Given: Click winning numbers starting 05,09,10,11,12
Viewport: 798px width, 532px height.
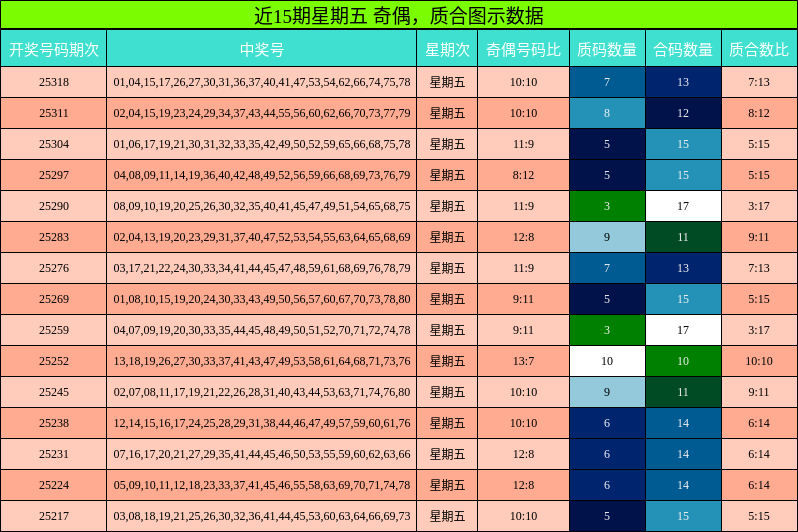Looking at the screenshot, I should [262, 486].
